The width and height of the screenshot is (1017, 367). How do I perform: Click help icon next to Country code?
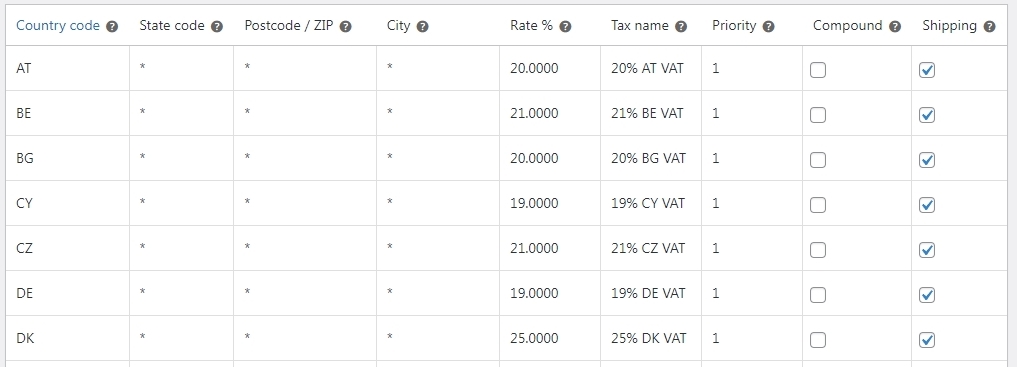pyautogui.click(x=112, y=27)
